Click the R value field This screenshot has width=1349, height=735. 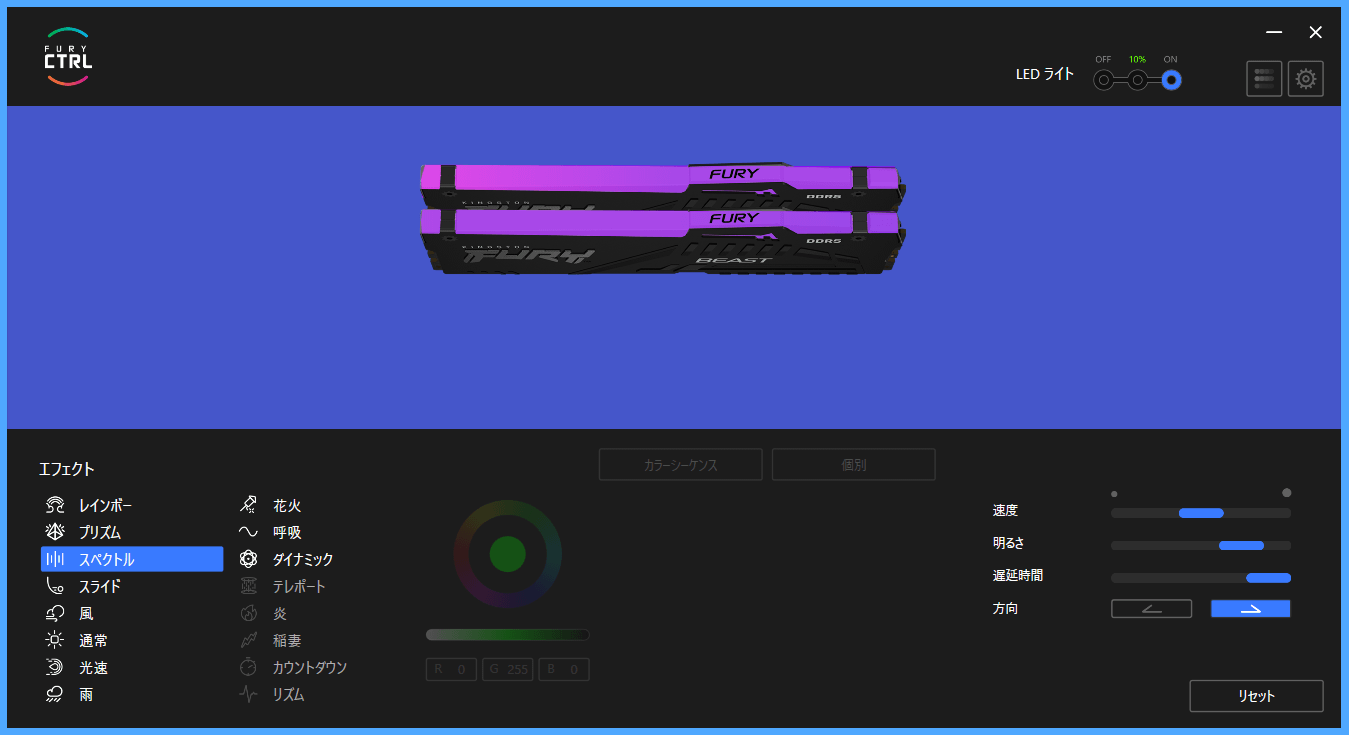pyautogui.click(x=452, y=670)
